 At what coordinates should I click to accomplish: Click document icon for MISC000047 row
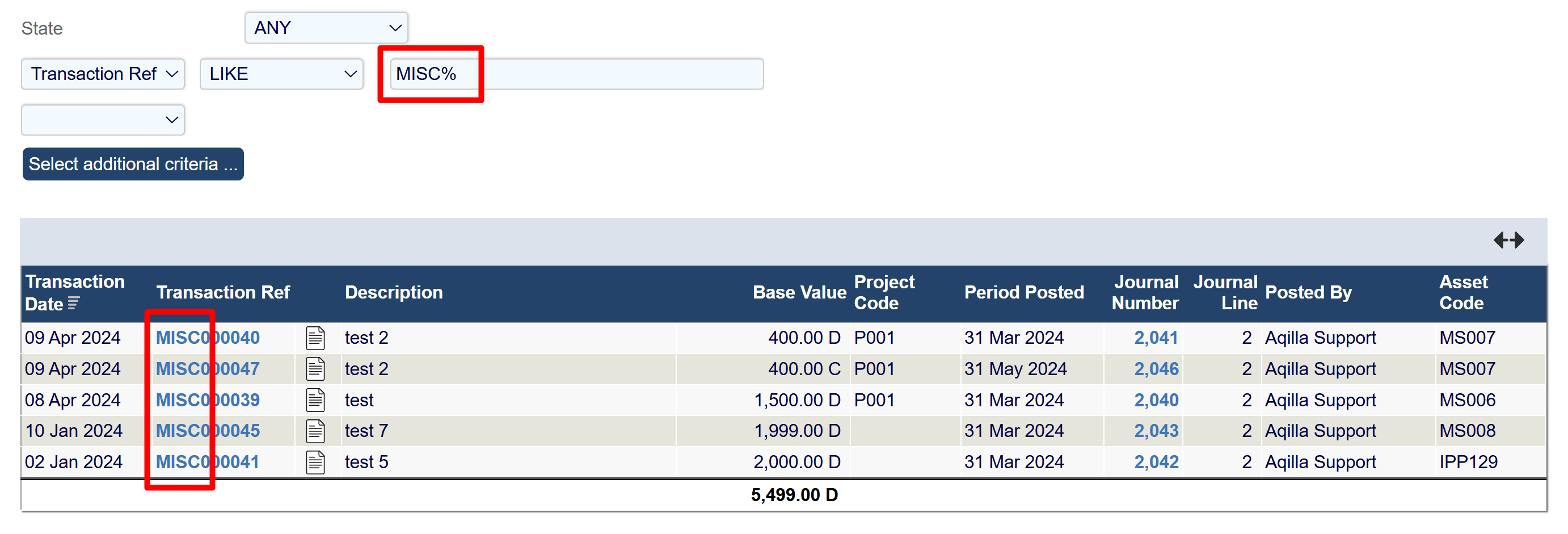coord(315,369)
